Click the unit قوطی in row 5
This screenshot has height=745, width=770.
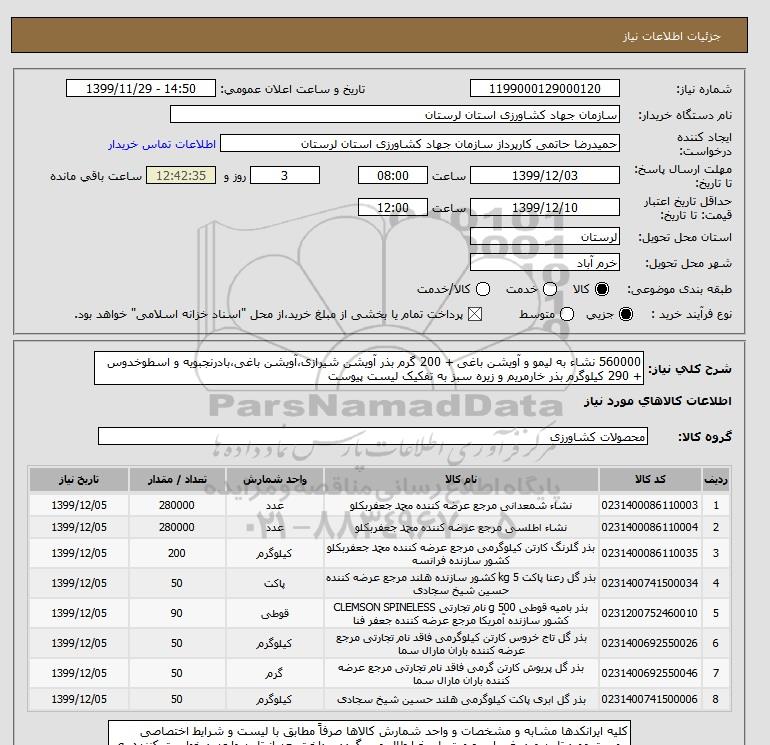coord(275,613)
